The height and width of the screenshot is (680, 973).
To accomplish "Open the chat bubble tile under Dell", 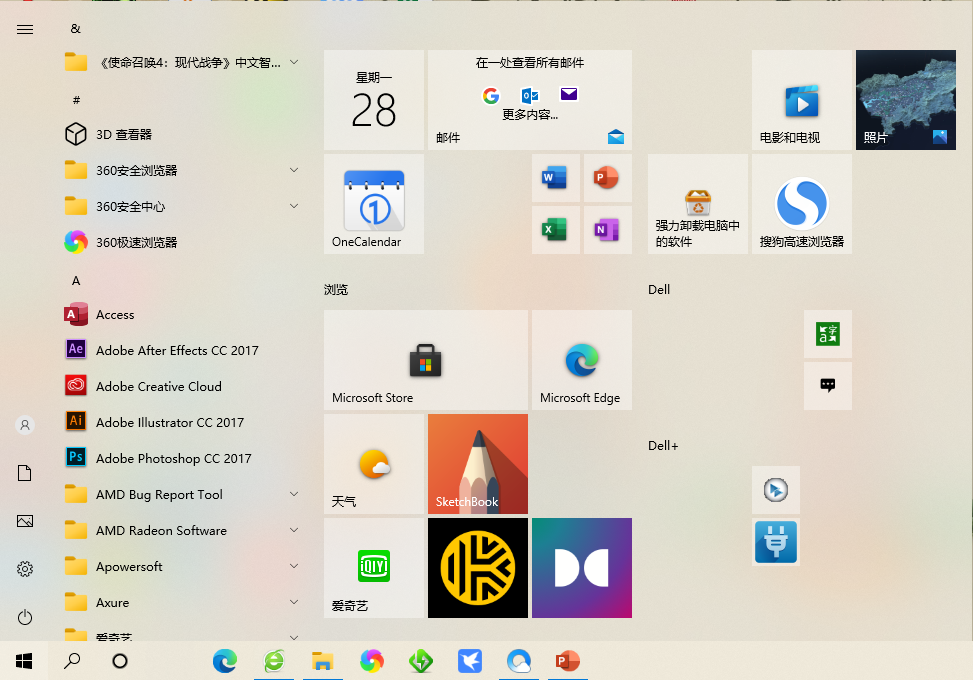I will point(828,386).
